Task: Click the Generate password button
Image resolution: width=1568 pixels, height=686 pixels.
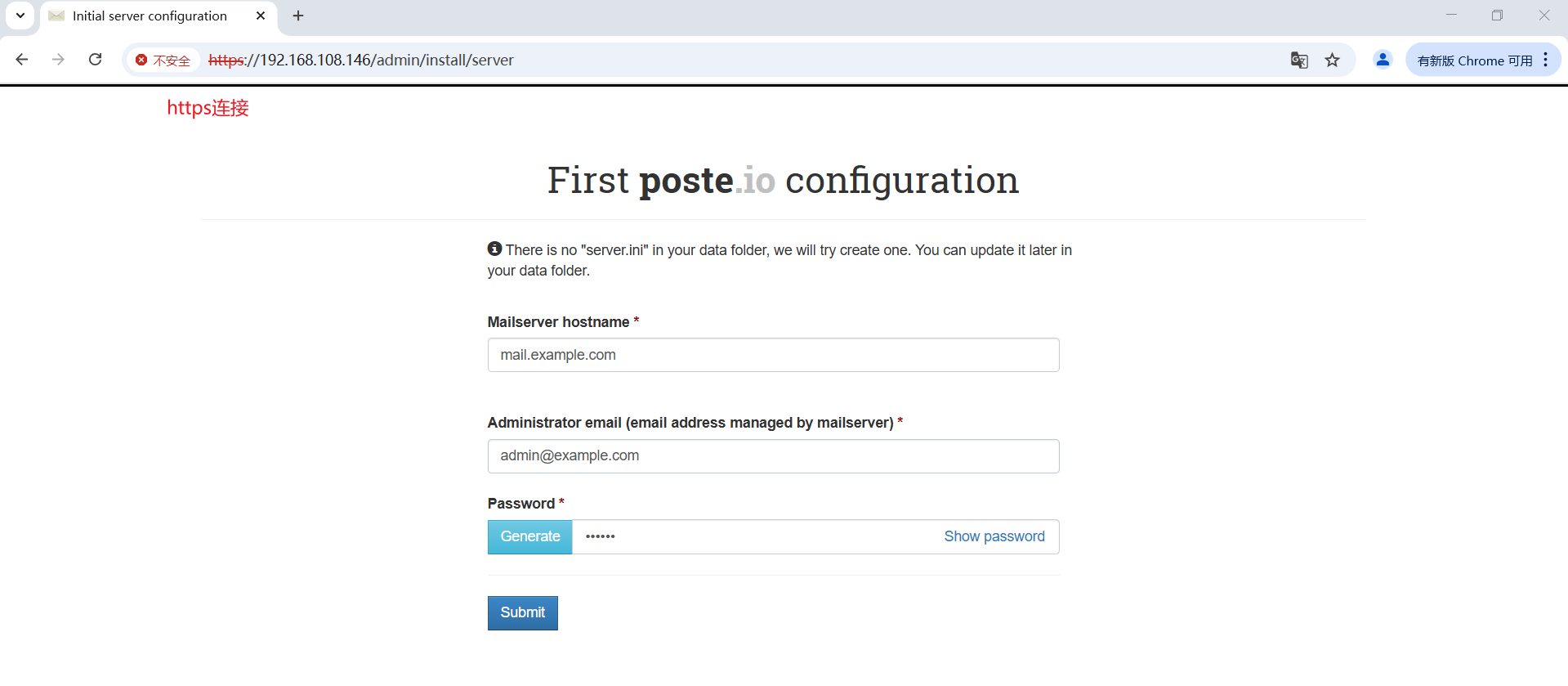Action: (530, 537)
